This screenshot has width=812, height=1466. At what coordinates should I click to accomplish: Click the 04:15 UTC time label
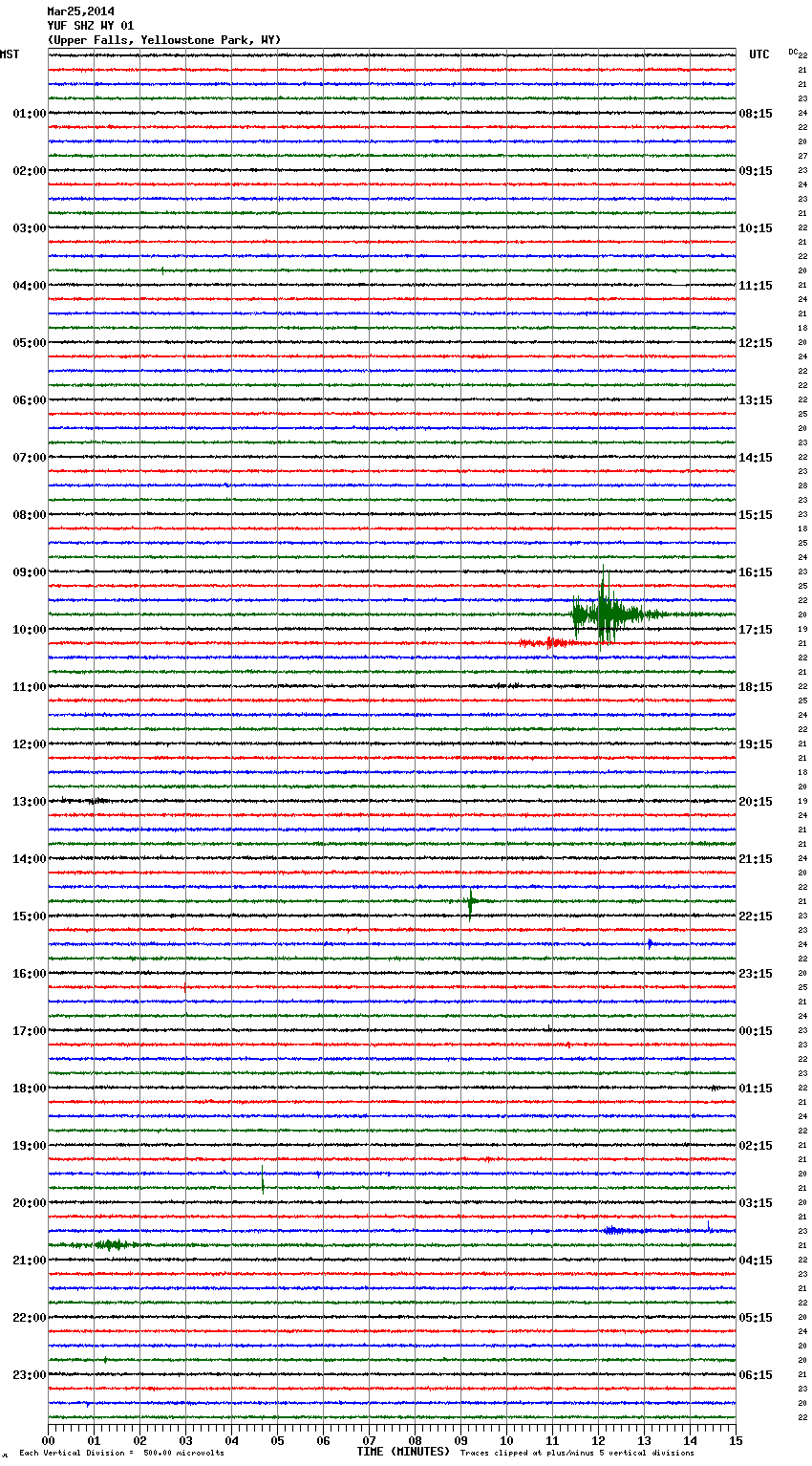click(x=756, y=1261)
